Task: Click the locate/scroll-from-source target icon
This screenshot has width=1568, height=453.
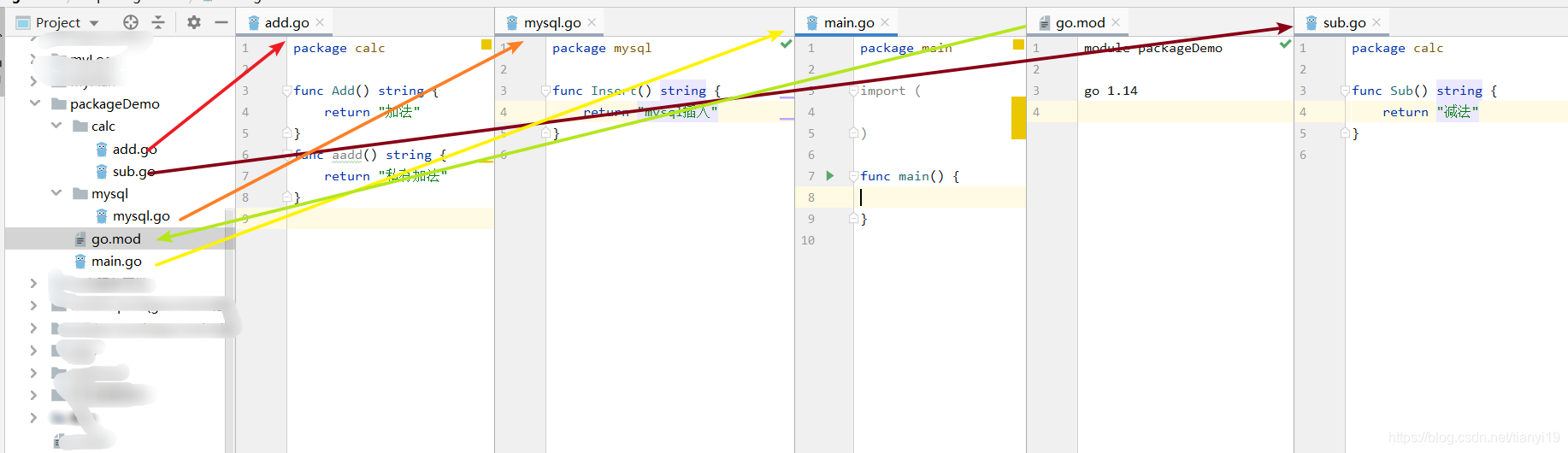Action: click(131, 22)
